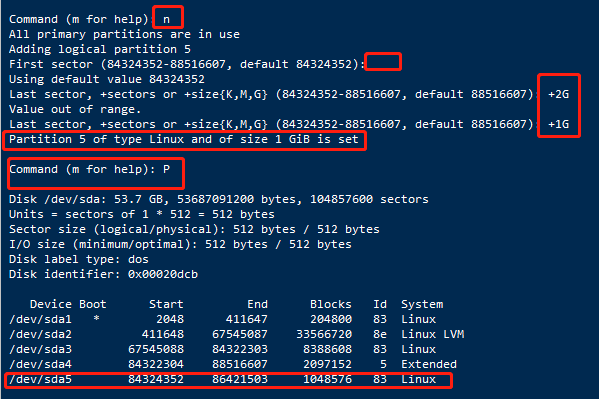The width and height of the screenshot is (599, 399).
Task: Click the '67545088' start sector value
Action: 156,349
